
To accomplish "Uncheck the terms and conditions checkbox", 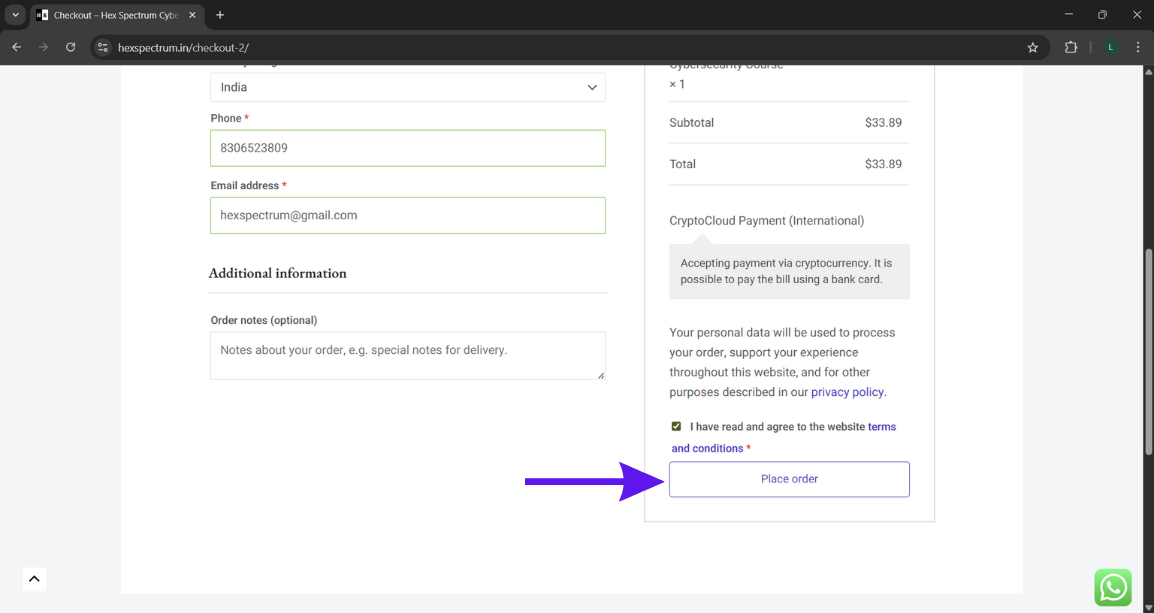I will point(676,426).
